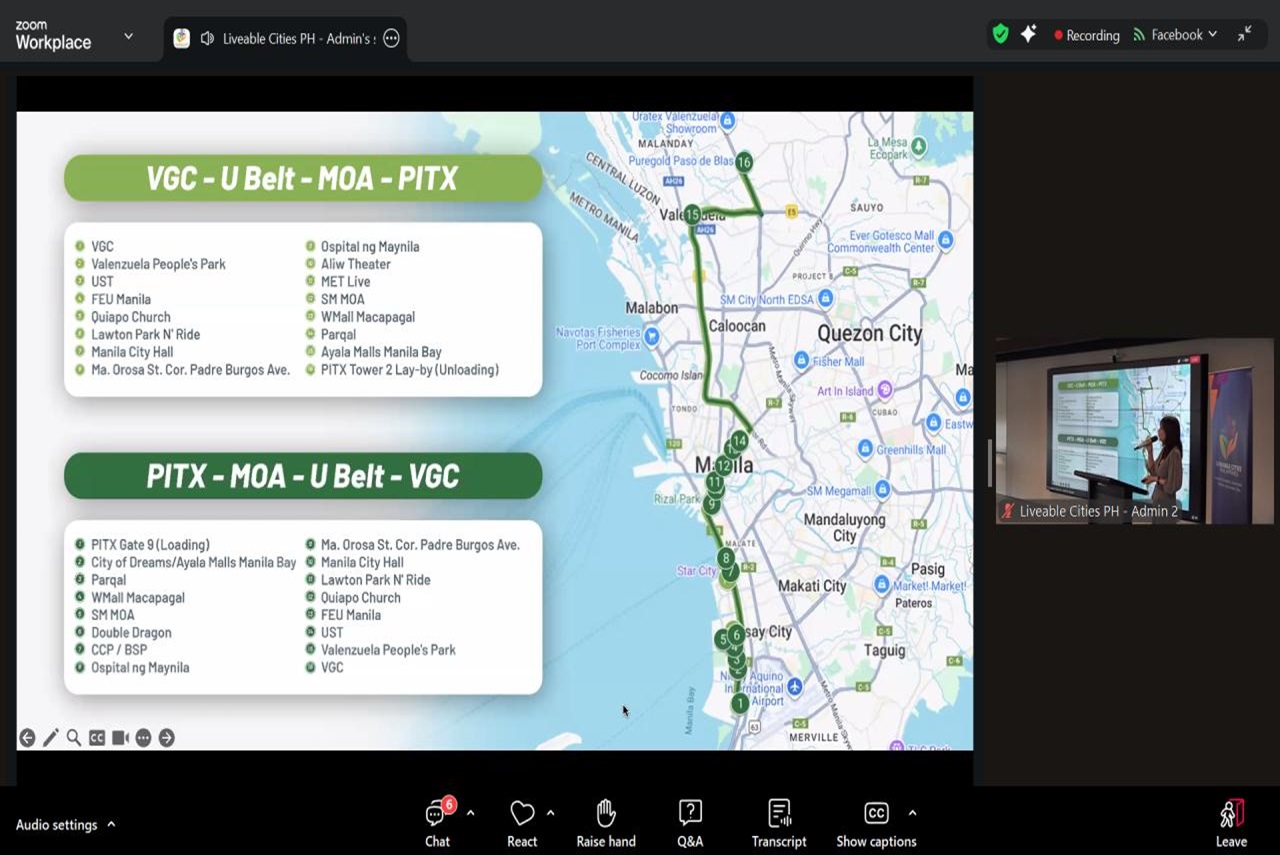
Task: Open more options on the meeting tab
Action: pyautogui.click(x=391, y=39)
